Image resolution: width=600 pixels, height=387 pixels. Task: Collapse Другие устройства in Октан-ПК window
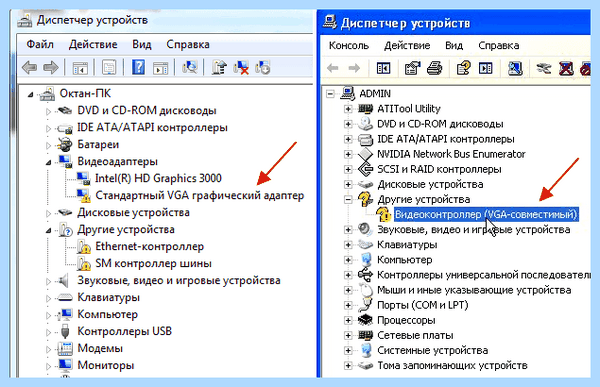click(x=49, y=230)
